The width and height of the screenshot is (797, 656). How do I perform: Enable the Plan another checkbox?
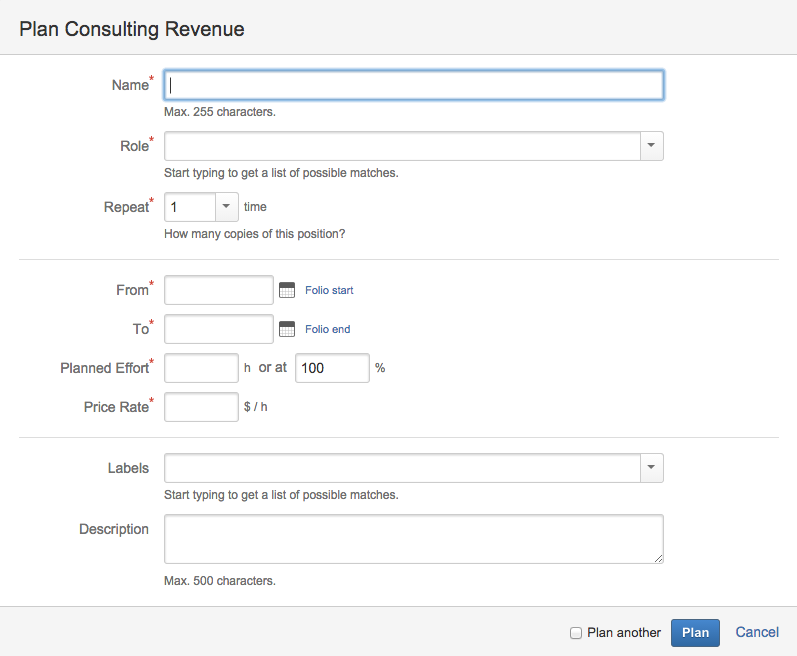(575, 632)
